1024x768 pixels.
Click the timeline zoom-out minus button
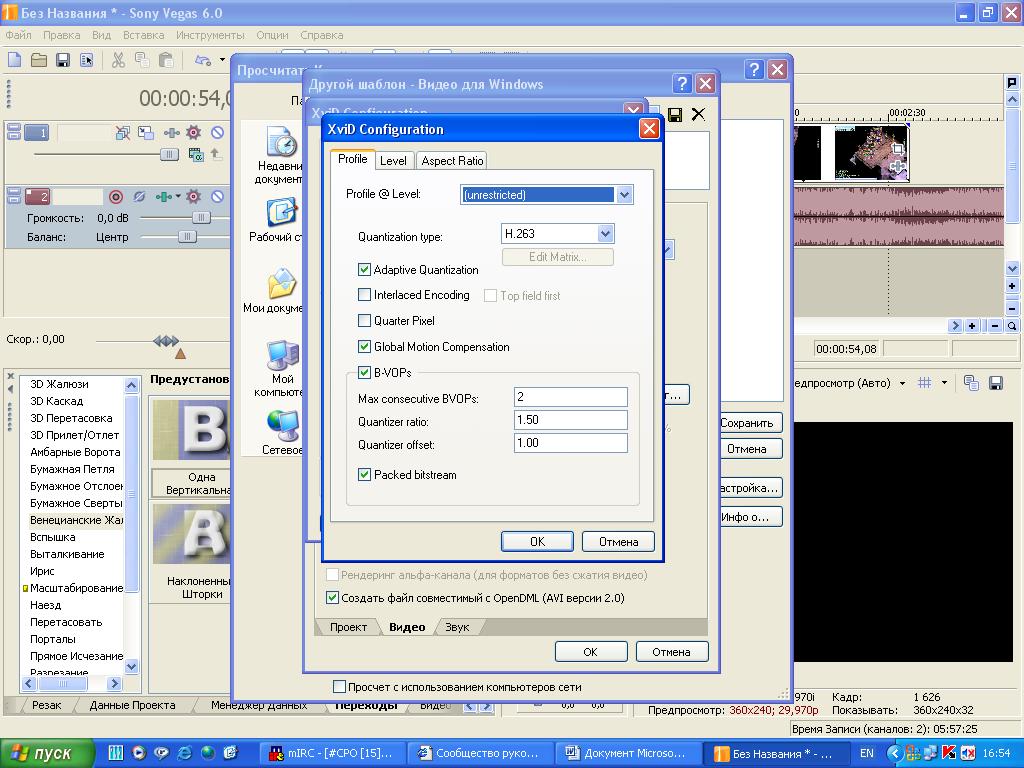[995, 326]
